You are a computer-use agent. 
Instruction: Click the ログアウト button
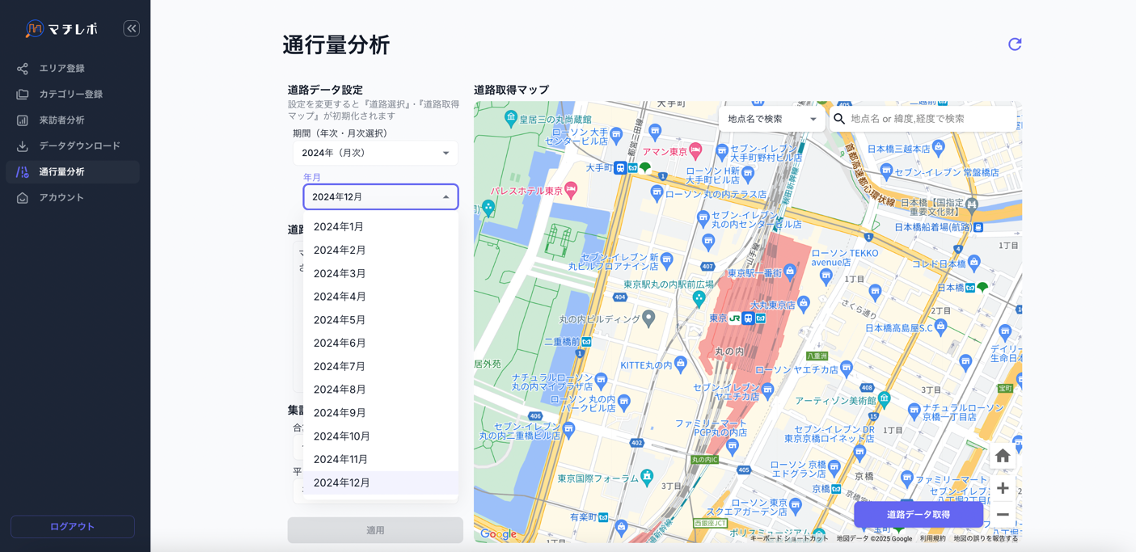(72, 527)
